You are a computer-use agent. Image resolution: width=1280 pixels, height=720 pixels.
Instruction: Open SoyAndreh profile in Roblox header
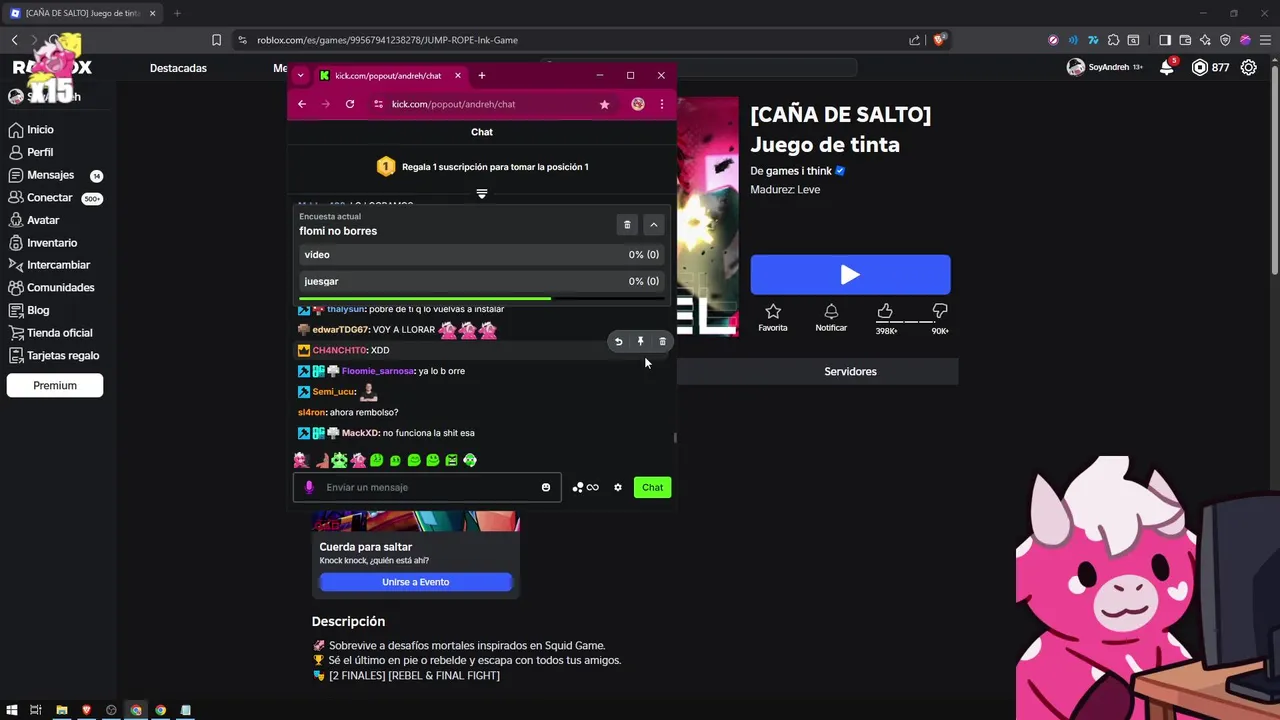click(x=1105, y=68)
